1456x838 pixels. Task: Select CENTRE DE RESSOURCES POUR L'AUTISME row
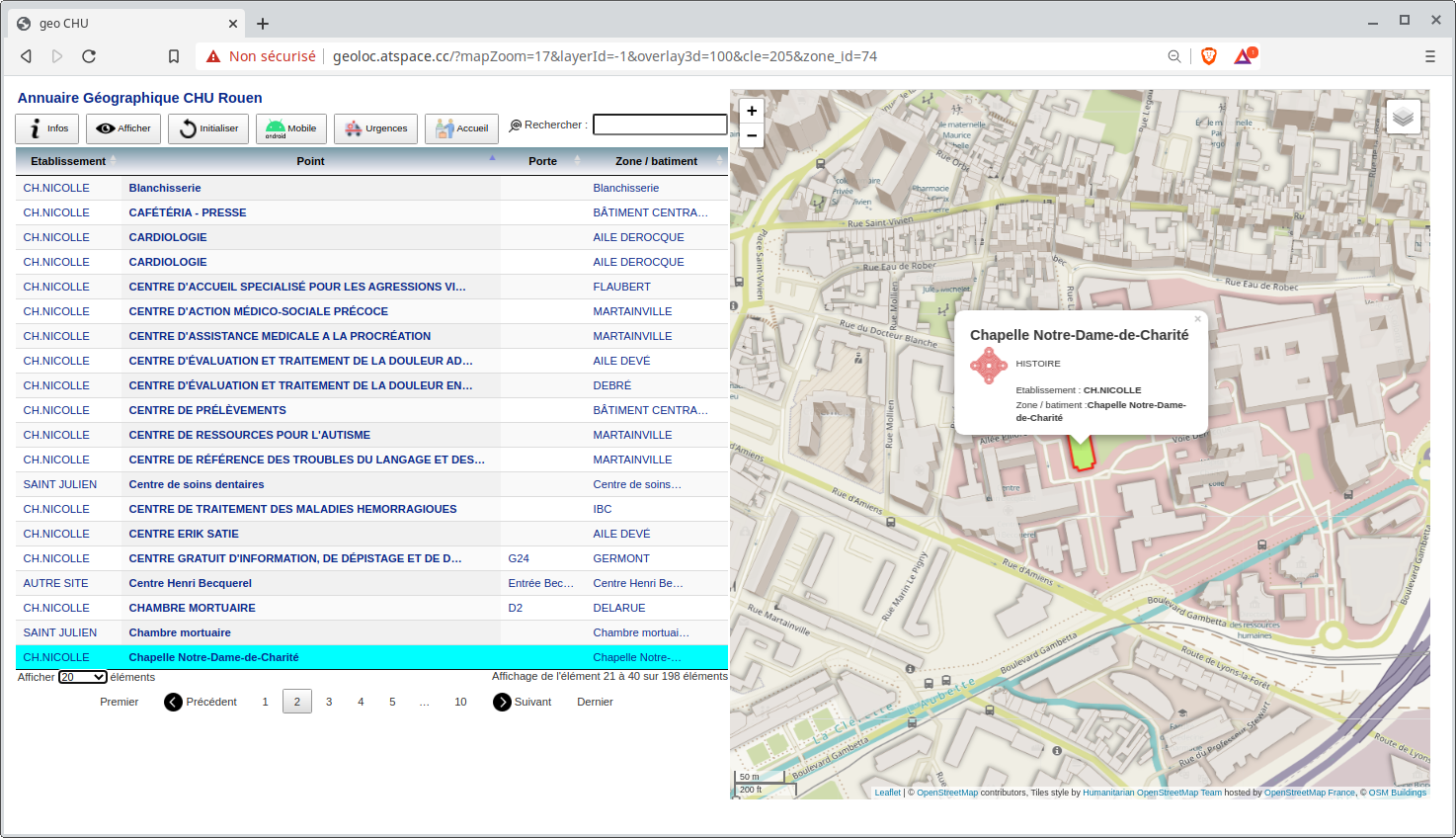click(371, 435)
